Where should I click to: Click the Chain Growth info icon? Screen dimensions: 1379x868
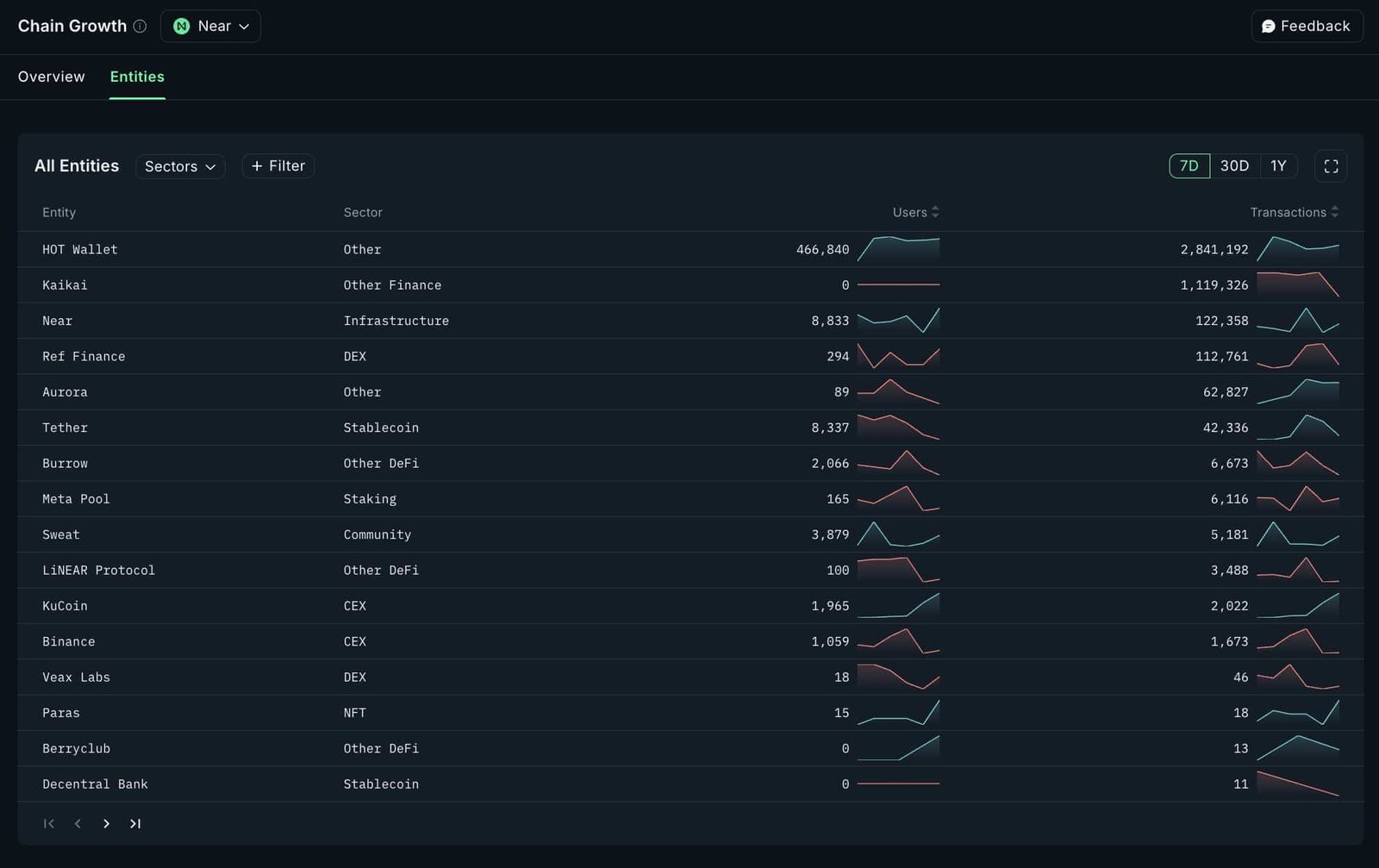tap(140, 26)
